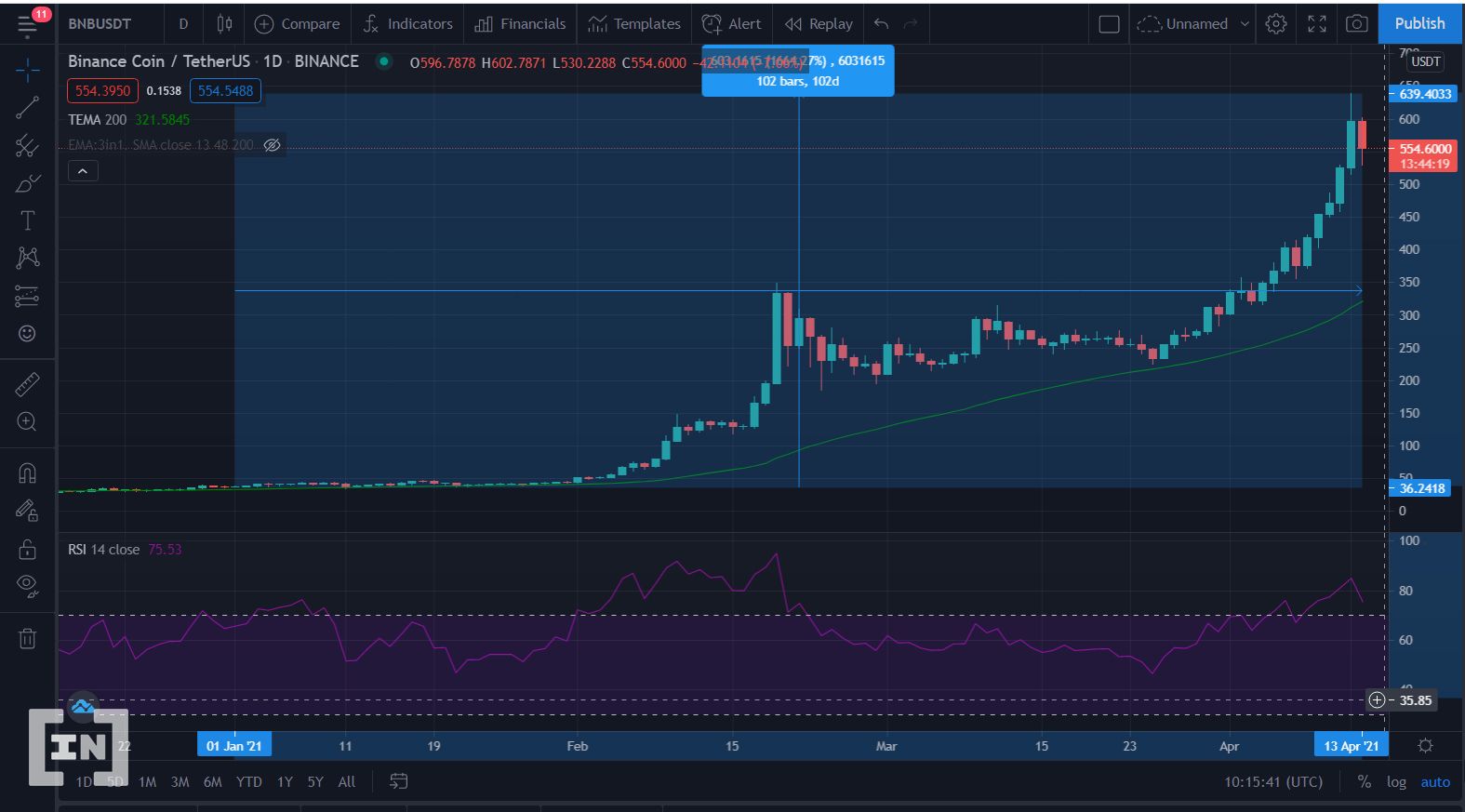Open the emoji icons tool
The height and width of the screenshot is (812, 1465).
(27, 334)
